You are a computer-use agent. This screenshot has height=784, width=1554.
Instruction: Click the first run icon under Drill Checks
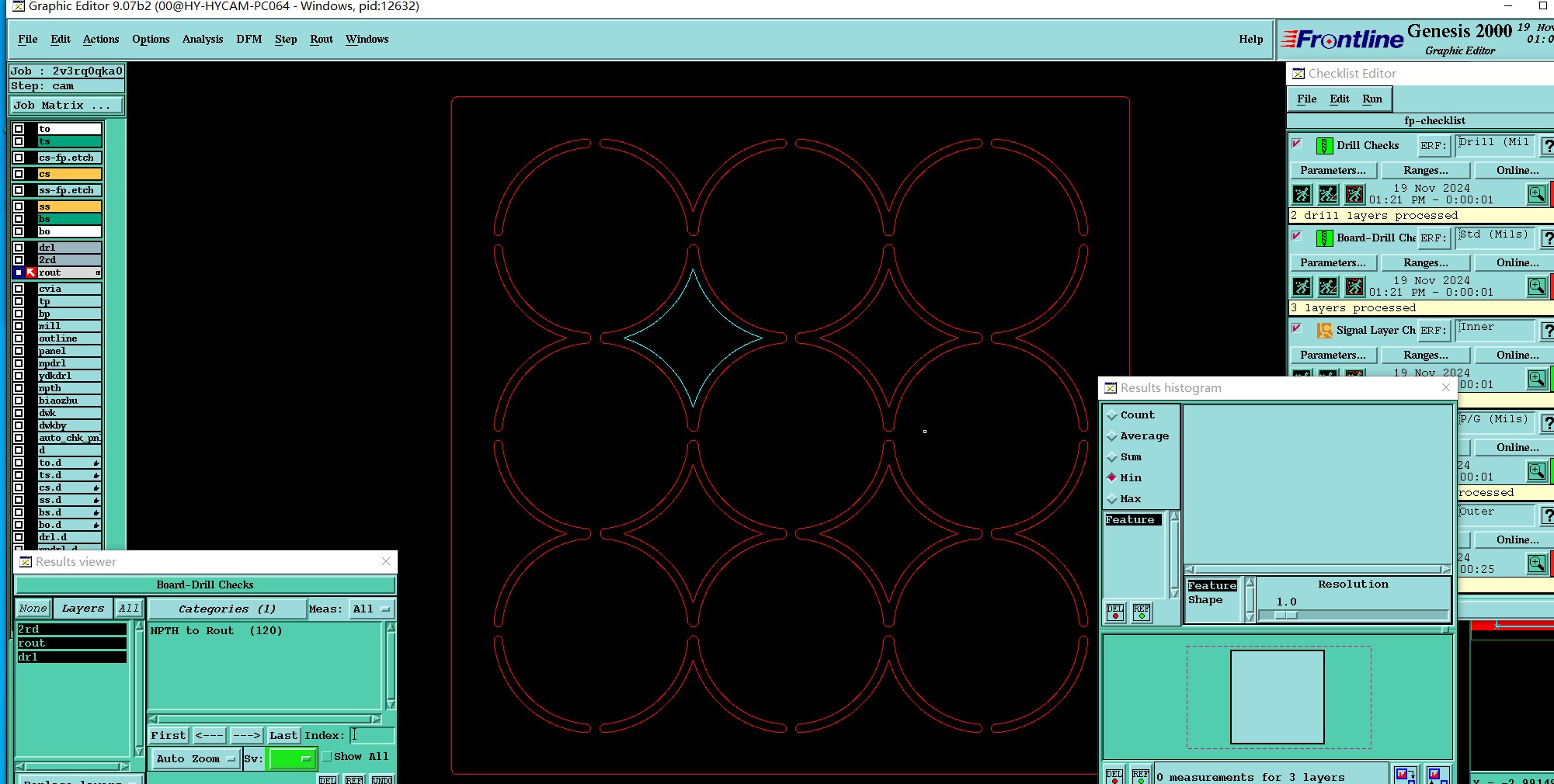[x=1302, y=194]
